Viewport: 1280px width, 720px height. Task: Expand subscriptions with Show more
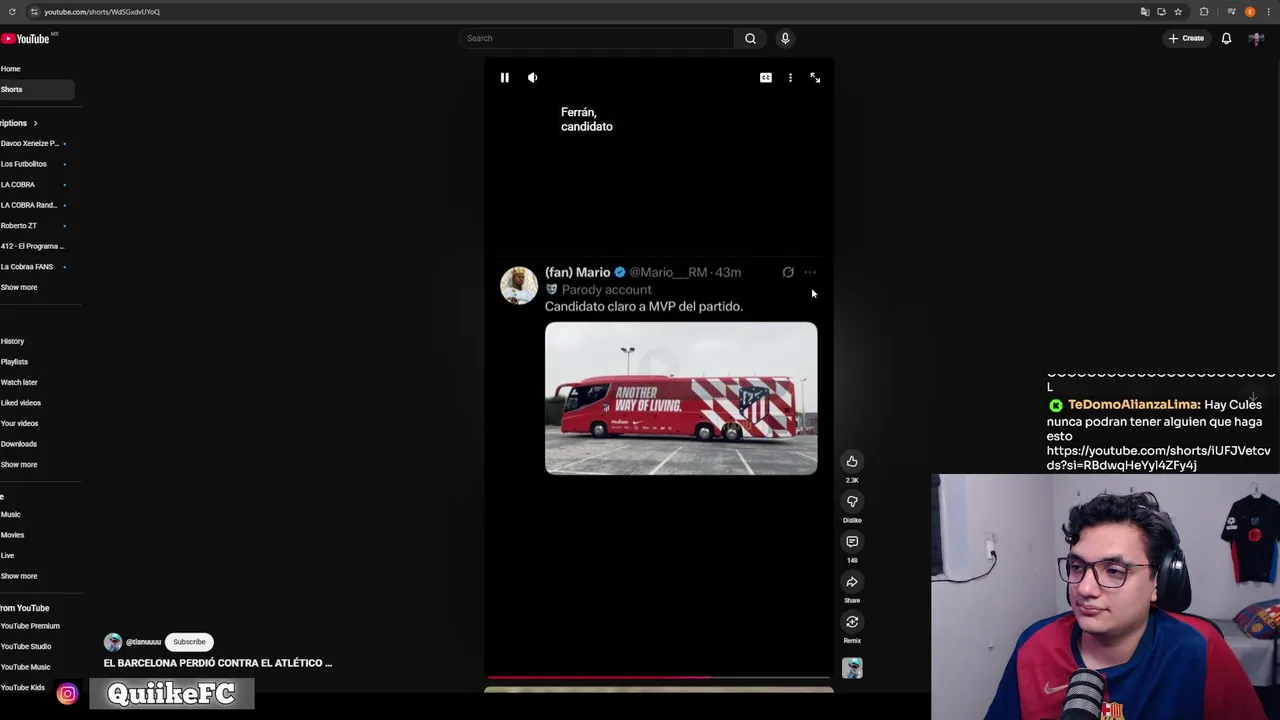pyautogui.click(x=19, y=287)
